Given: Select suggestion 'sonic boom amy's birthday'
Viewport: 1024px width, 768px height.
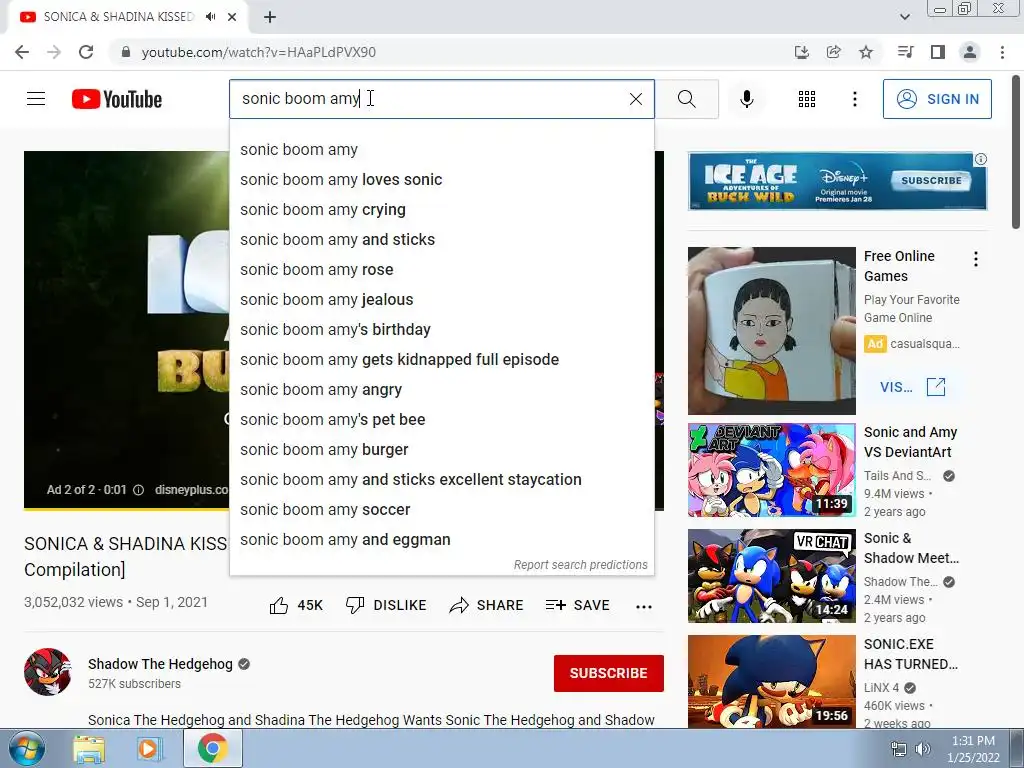Looking at the screenshot, I should [441, 330].
